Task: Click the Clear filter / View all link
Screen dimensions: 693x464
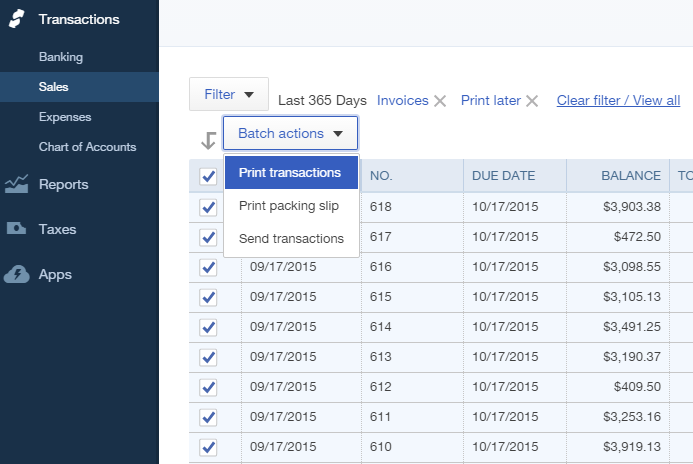Action: pos(618,101)
